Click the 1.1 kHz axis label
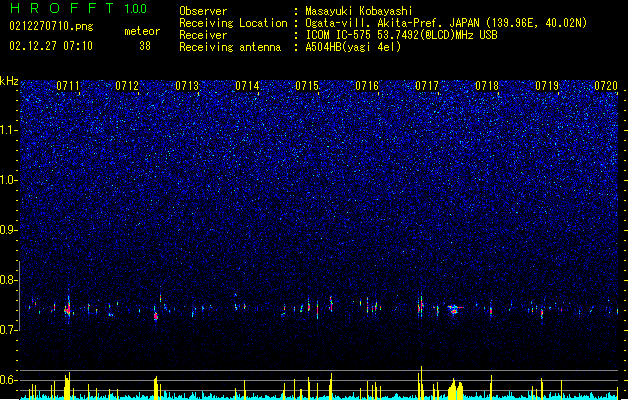 point(8,130)
